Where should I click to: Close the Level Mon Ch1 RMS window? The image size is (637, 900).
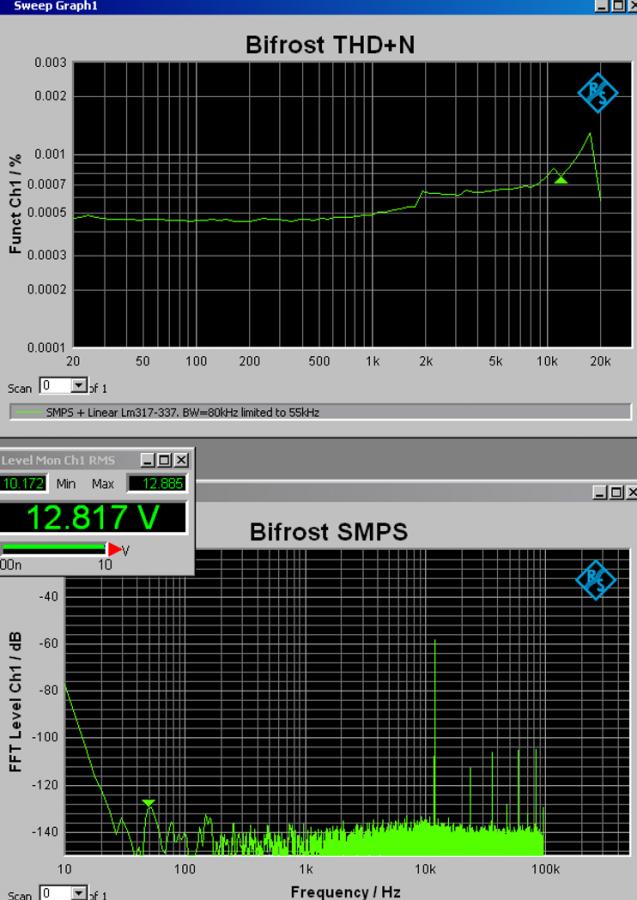pos(181,460)
